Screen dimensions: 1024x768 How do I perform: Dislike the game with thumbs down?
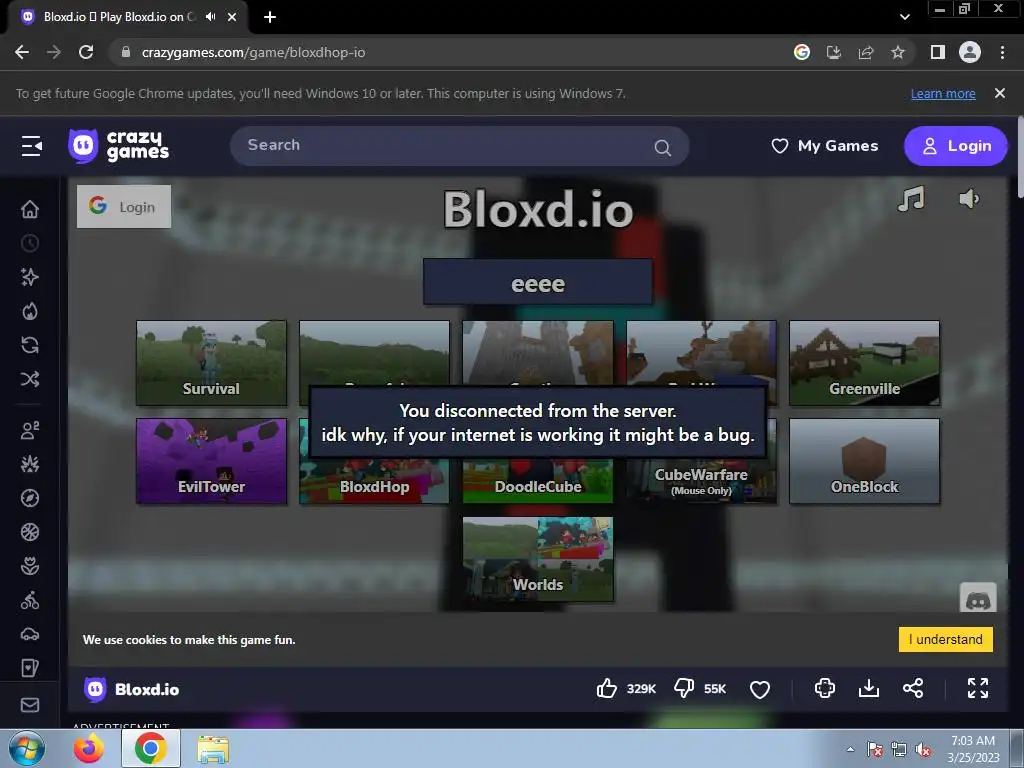(684, 688)
